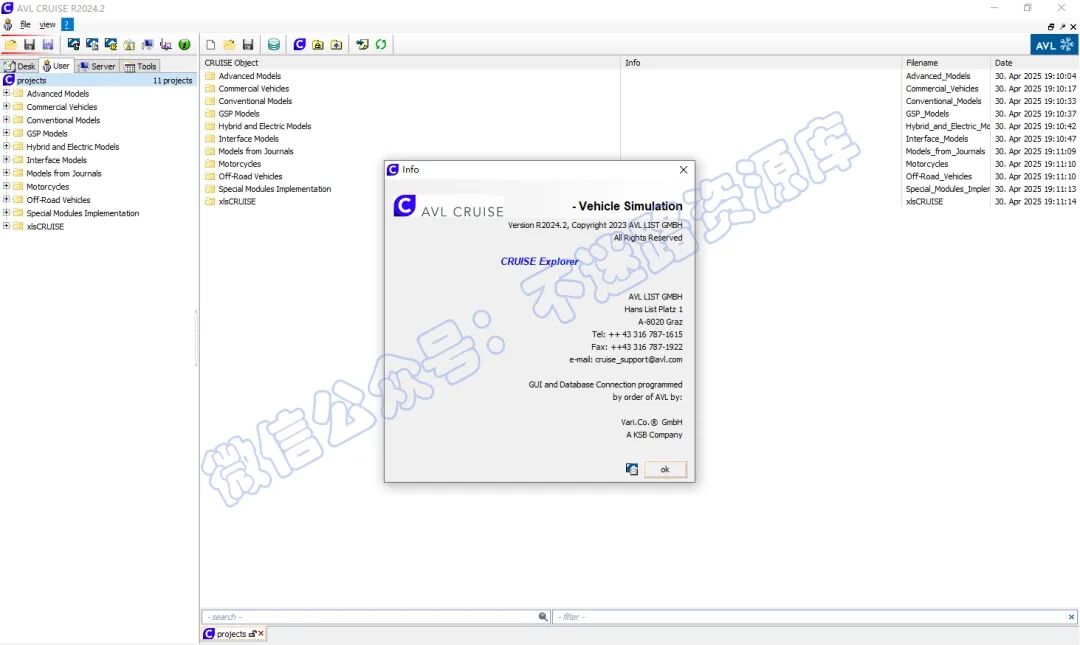Click the starred folder icon in explorer toolbar
This screenshot has width=1080, height=645.
click(336, 44)
